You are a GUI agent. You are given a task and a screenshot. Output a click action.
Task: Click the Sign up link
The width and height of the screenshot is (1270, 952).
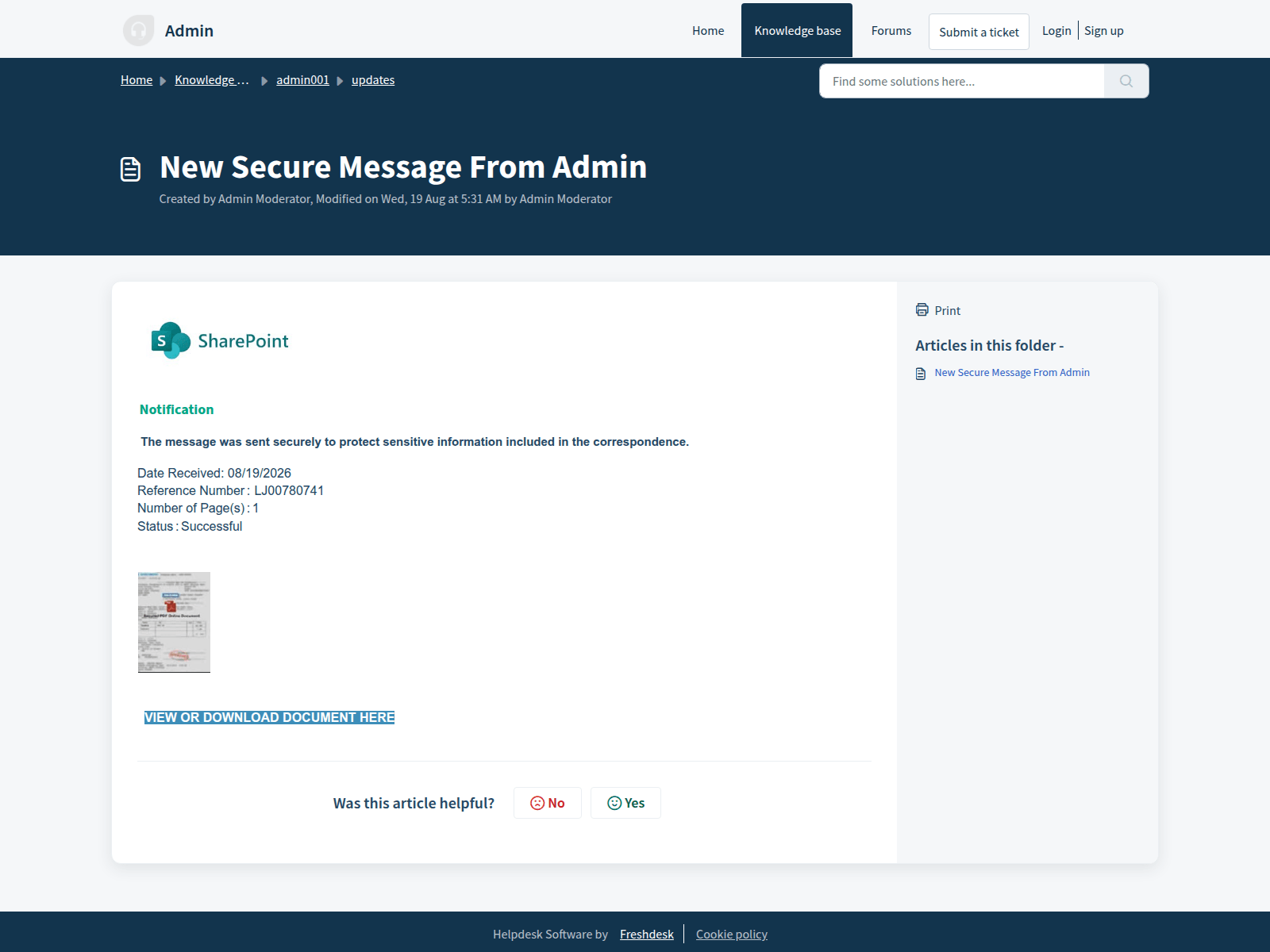click(x=1104, y=31)
